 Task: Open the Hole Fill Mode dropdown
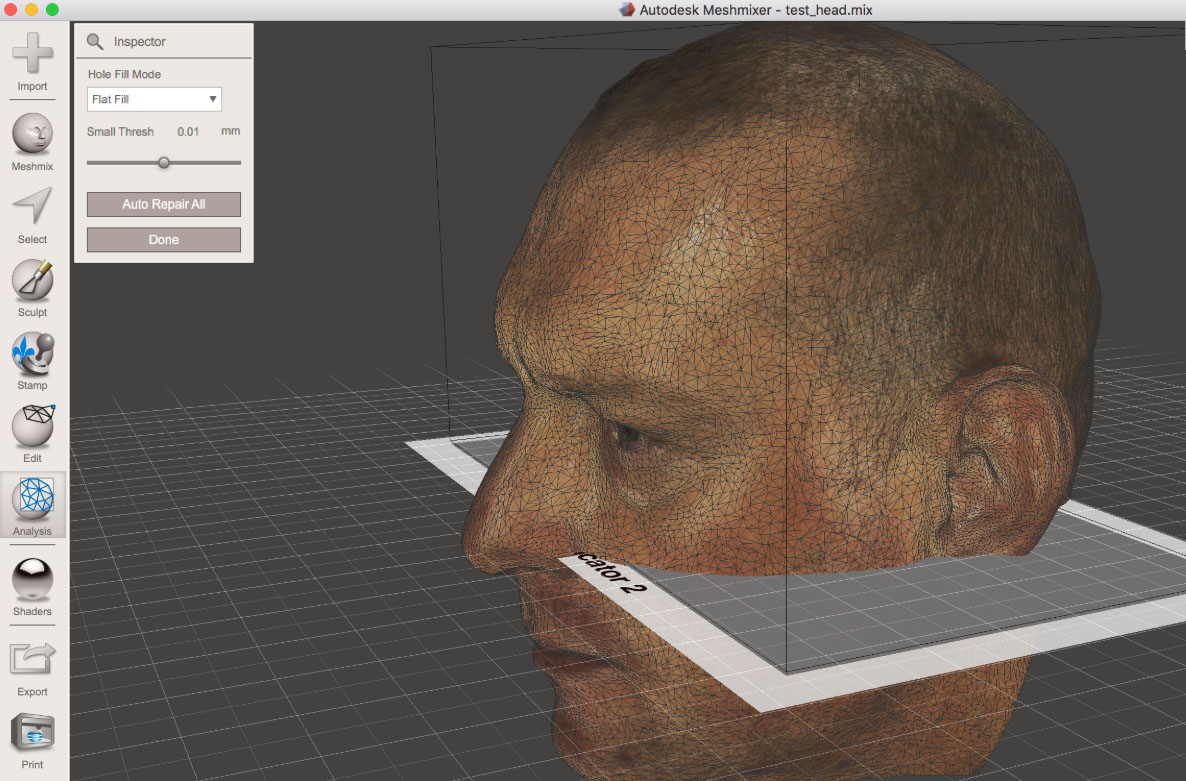[154, 99]
